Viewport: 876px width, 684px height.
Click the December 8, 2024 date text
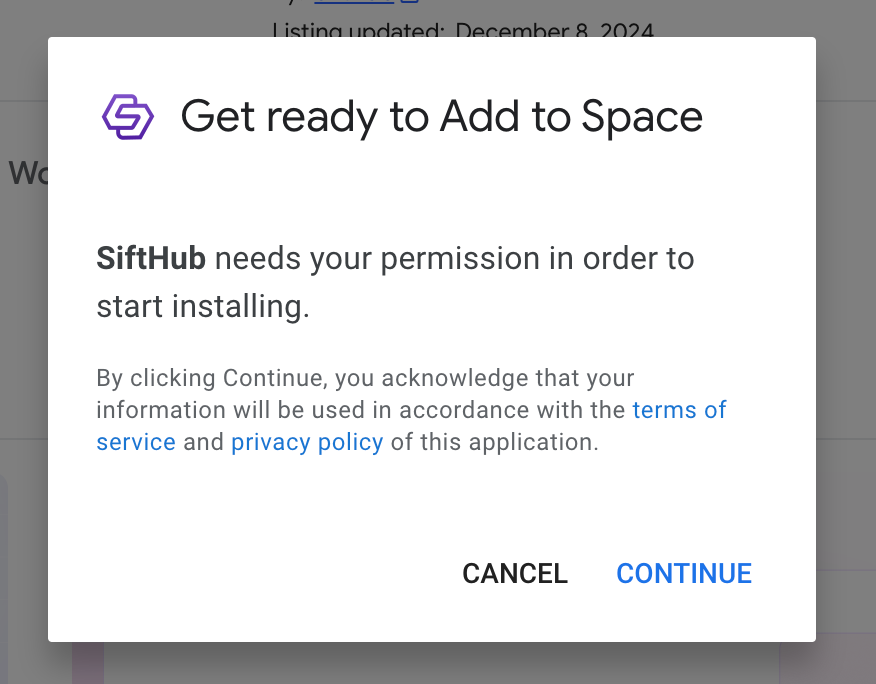554,31
